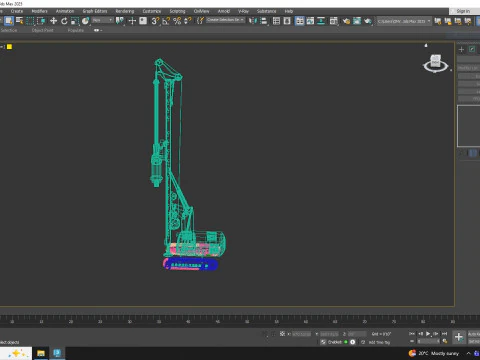
Task: Open the Help menu
Action: (289, 11)
